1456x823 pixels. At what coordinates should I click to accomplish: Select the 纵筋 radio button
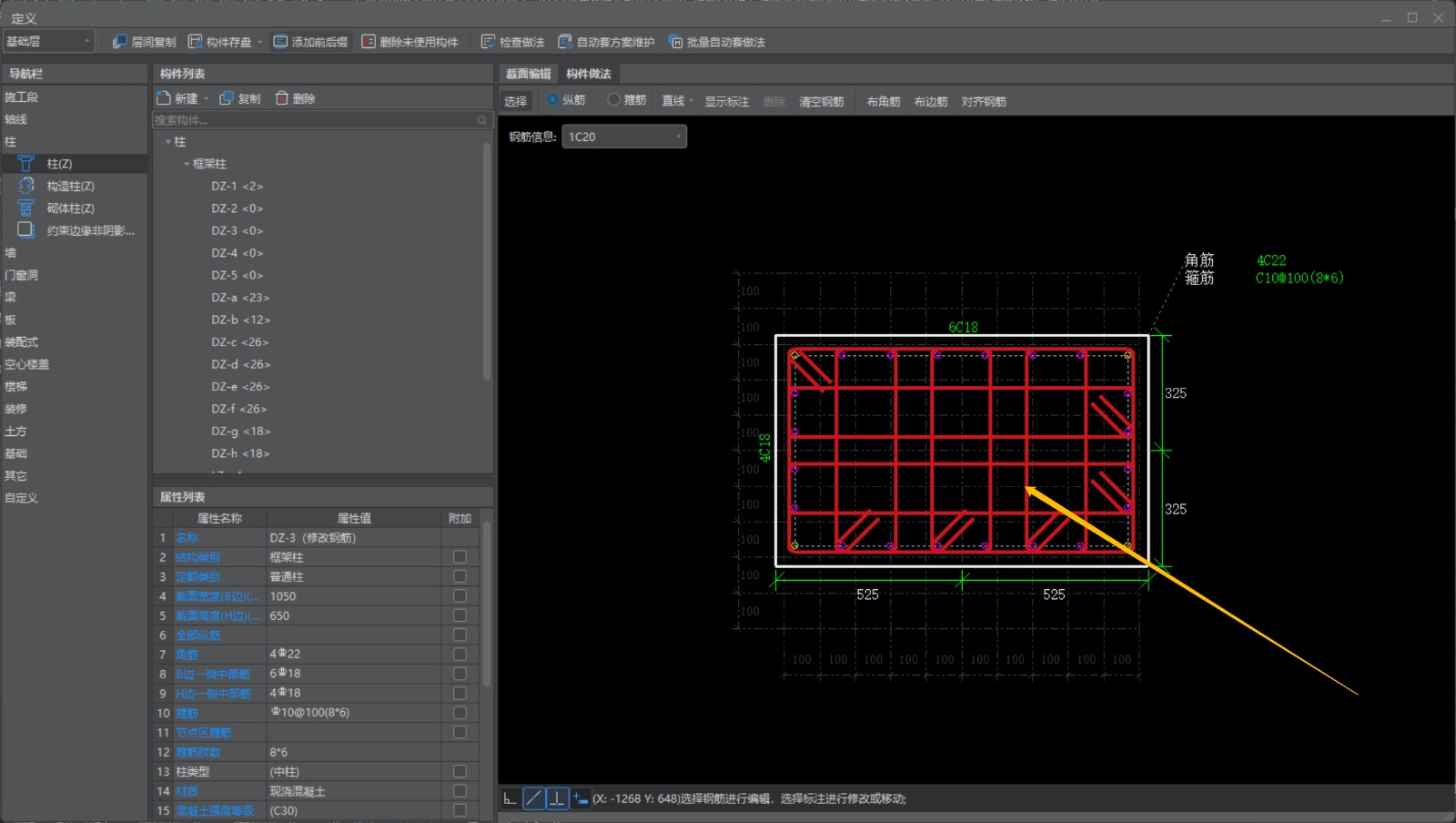[552, 99]
